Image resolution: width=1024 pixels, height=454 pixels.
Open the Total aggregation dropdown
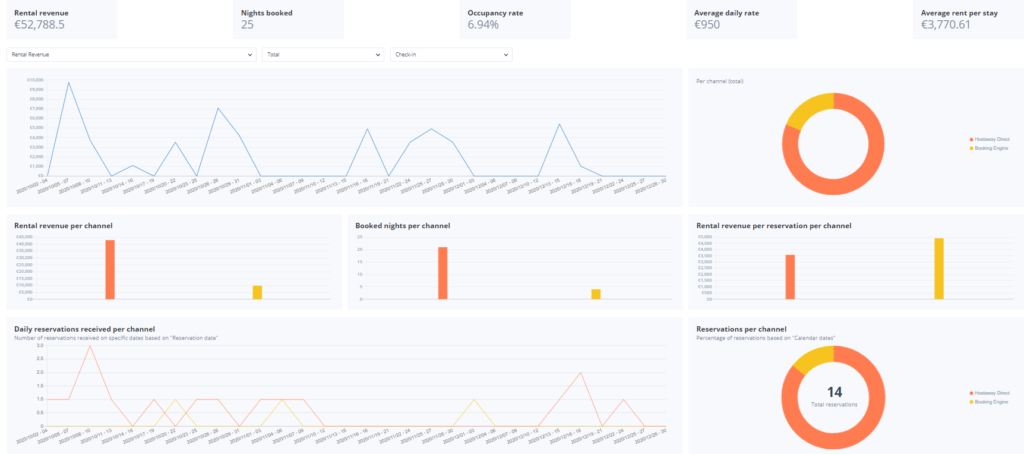(x=323, y=54)
